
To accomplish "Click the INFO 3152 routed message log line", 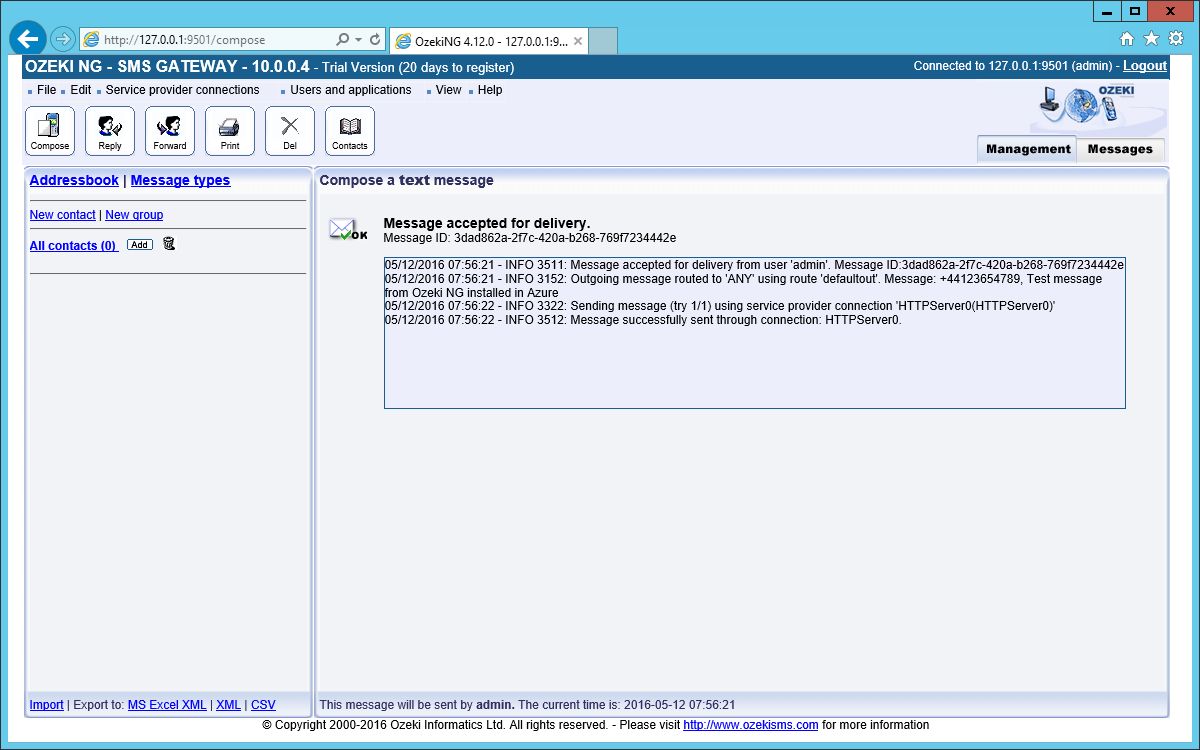I will pos(743,285).
